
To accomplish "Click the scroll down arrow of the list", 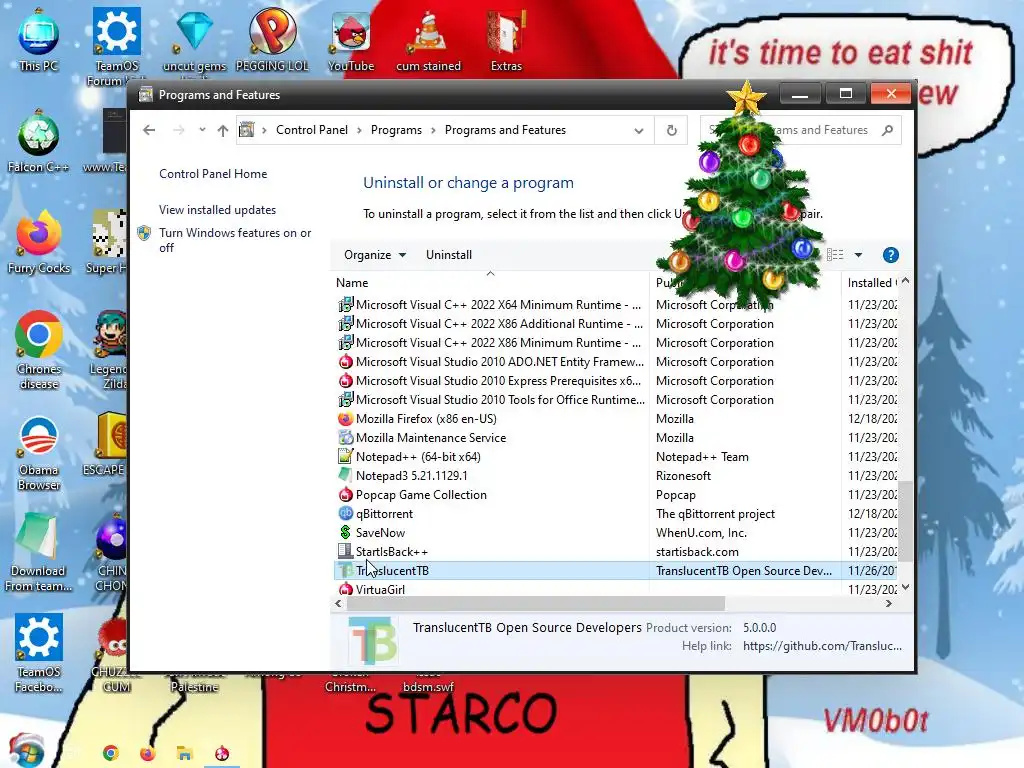I will click(905, 587).
